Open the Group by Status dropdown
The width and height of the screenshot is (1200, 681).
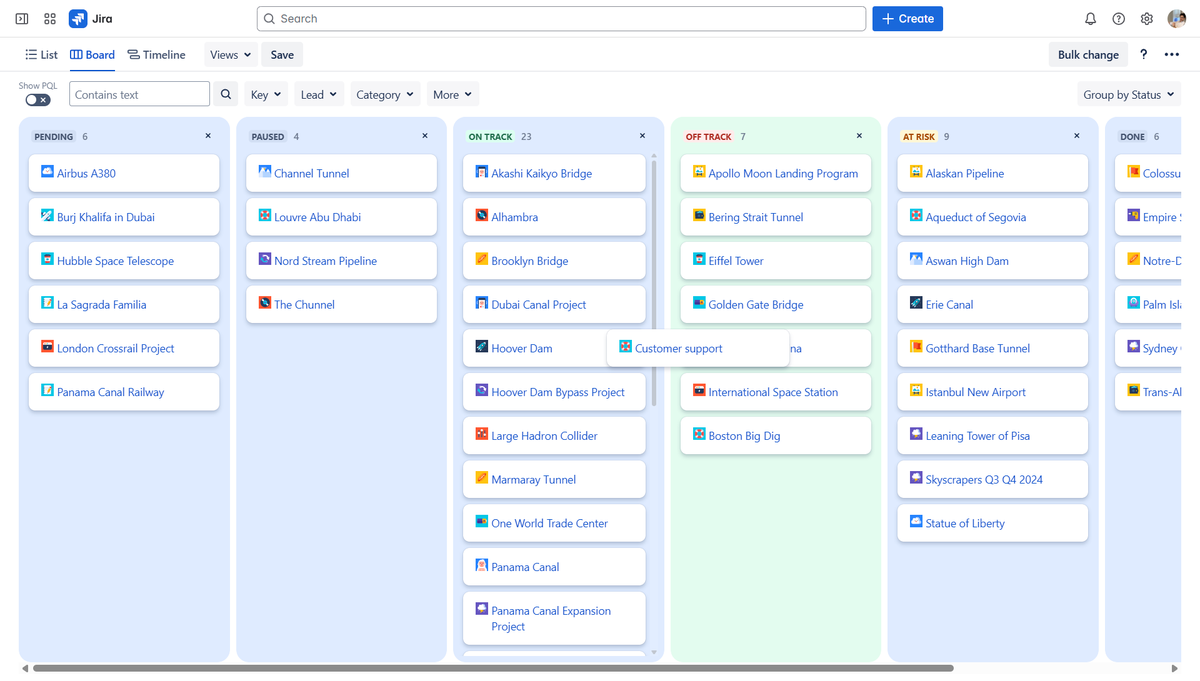pos(1129,95)
